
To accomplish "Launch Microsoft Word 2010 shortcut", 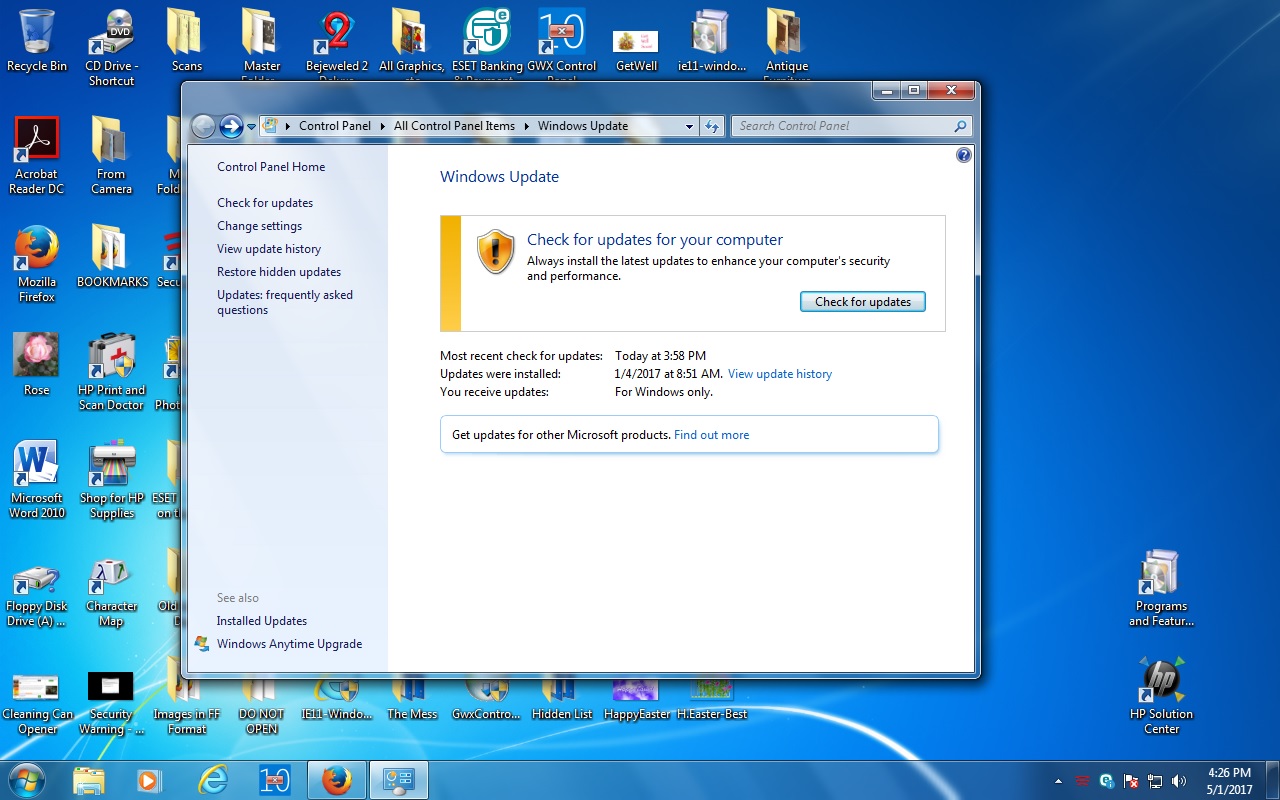I will pos(37,480).
